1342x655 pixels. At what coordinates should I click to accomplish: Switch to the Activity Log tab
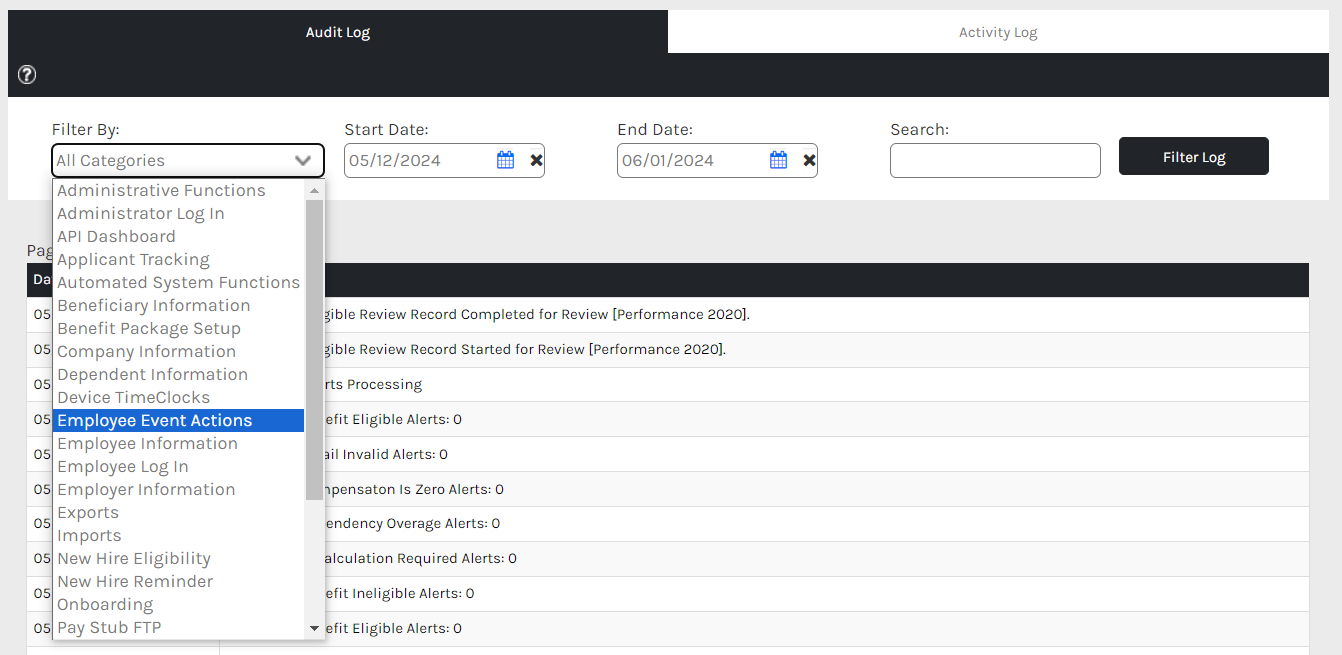pos(998,32)
